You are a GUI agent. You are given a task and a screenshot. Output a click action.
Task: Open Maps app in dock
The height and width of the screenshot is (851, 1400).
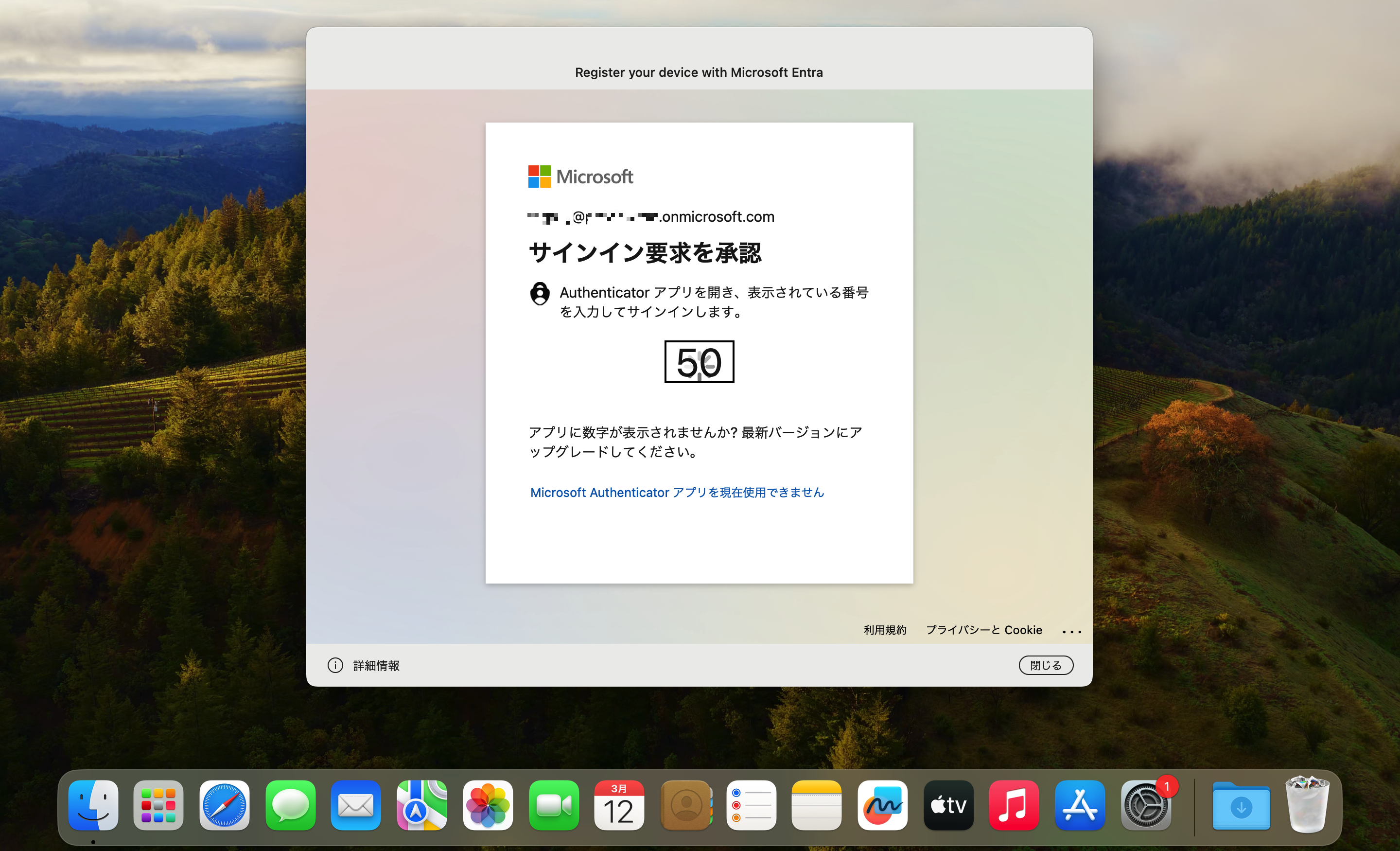(x=421, y=805)
